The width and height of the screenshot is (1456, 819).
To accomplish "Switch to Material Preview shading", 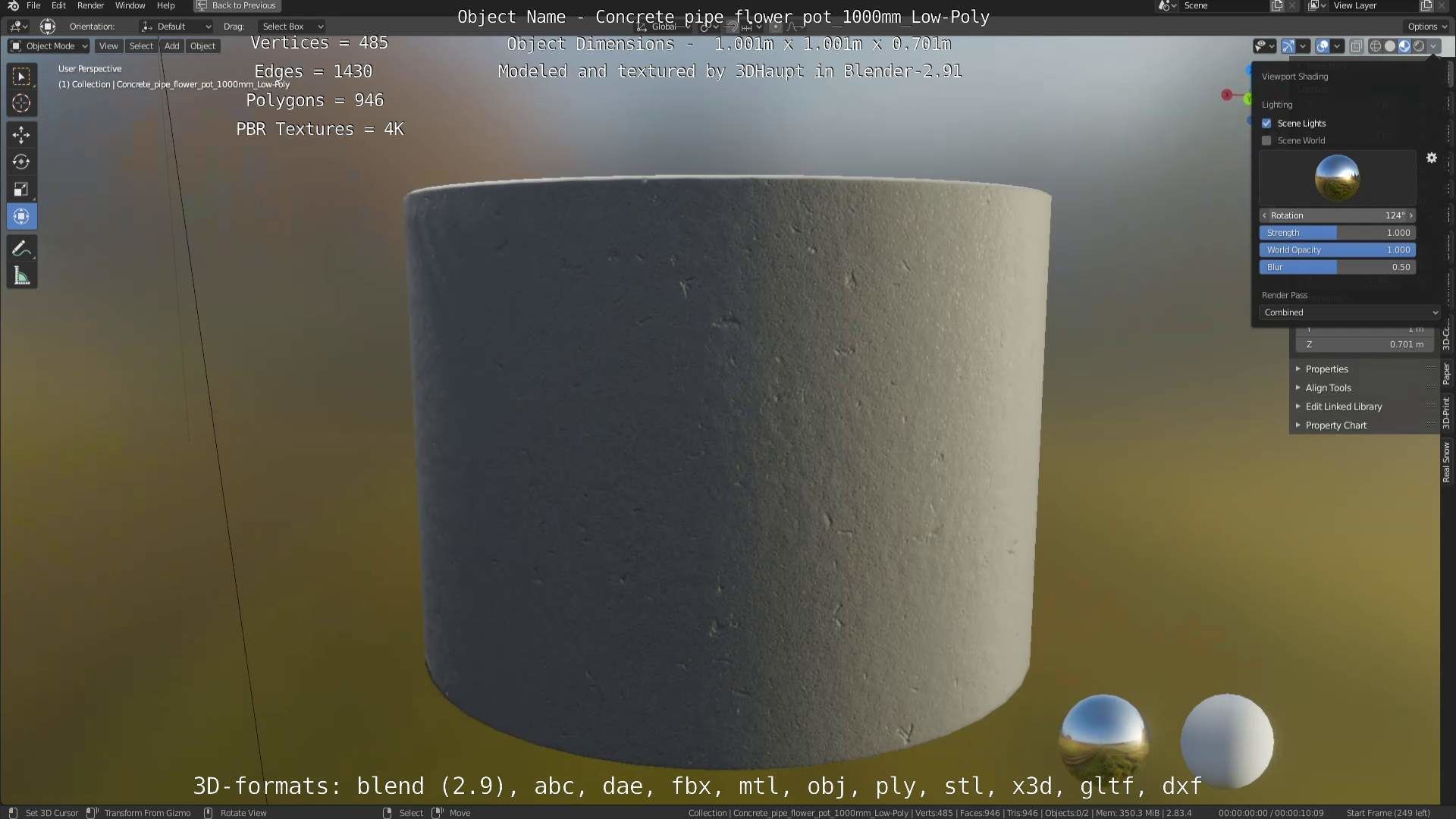I will pyautogui.click(x=1404, y=46).
